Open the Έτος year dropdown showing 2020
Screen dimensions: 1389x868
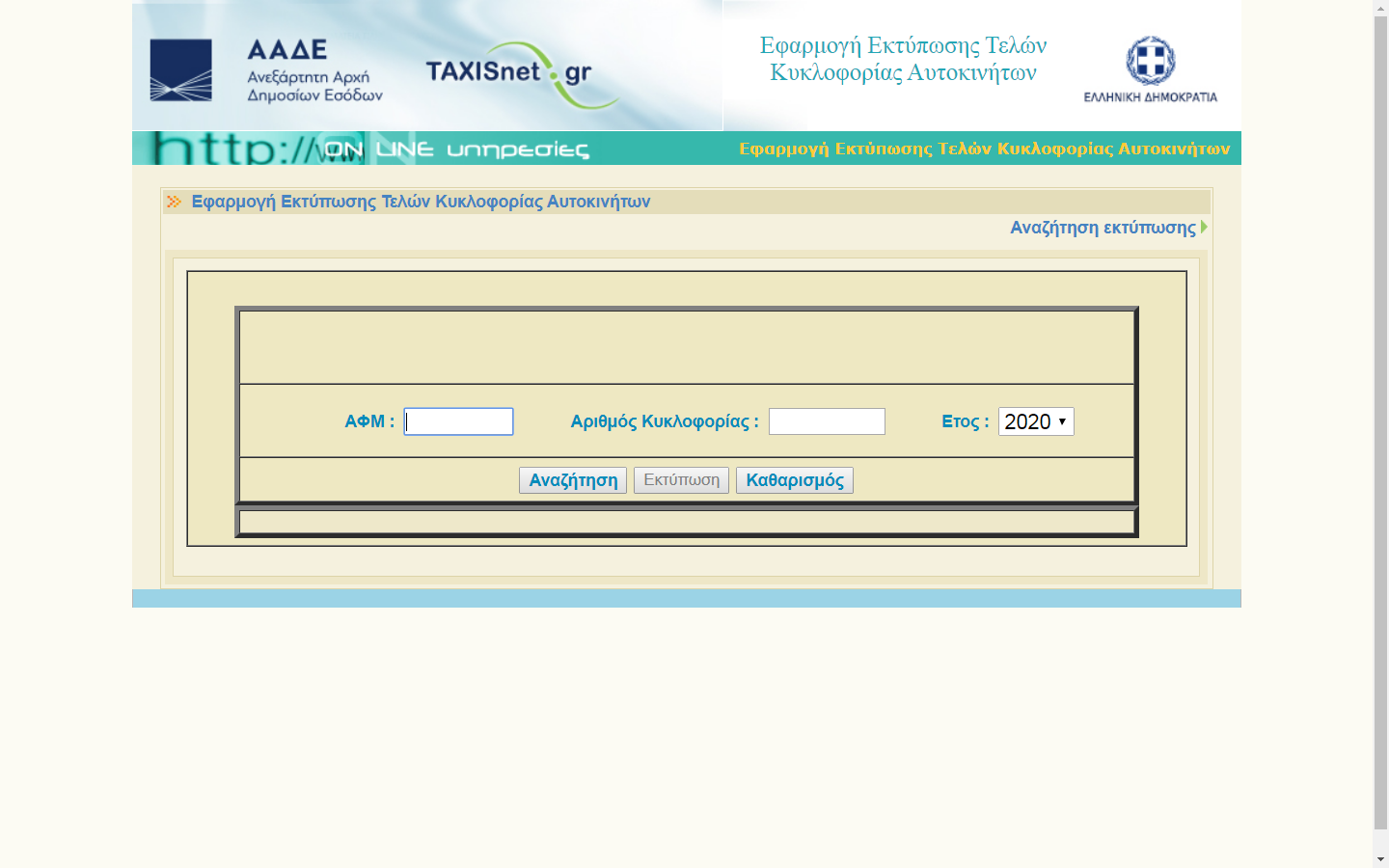tap(1035, 421)
